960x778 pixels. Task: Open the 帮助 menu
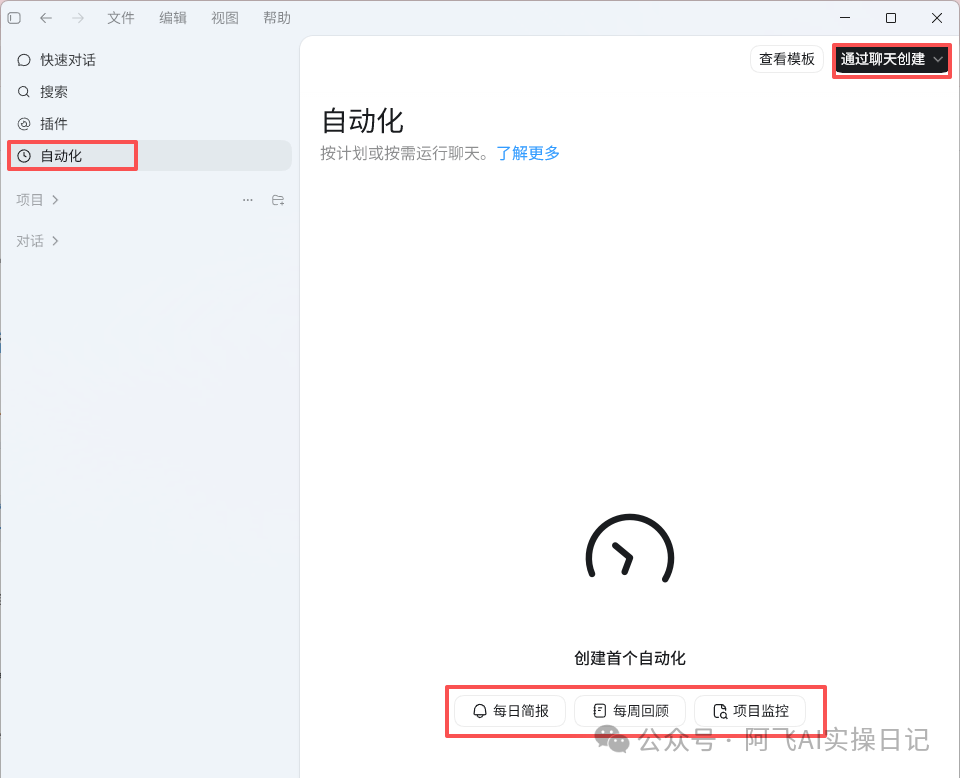pyautogui.click(x=277, y=18)
